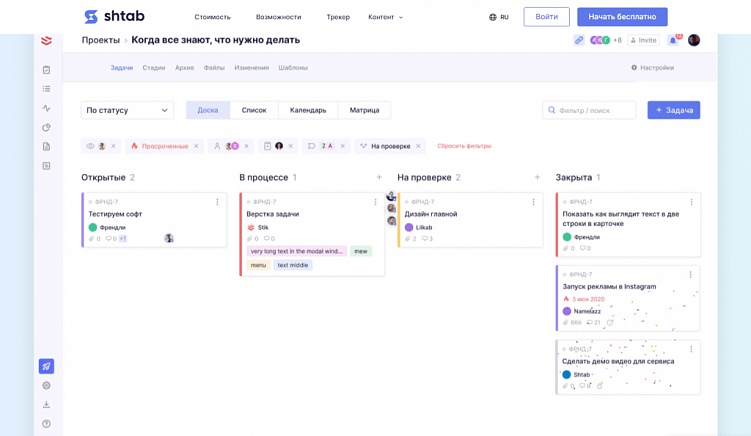Add a stage with plus next to В процессе
Image resolution: width=751 pixels, height=436 pixels.
(379, 177)
